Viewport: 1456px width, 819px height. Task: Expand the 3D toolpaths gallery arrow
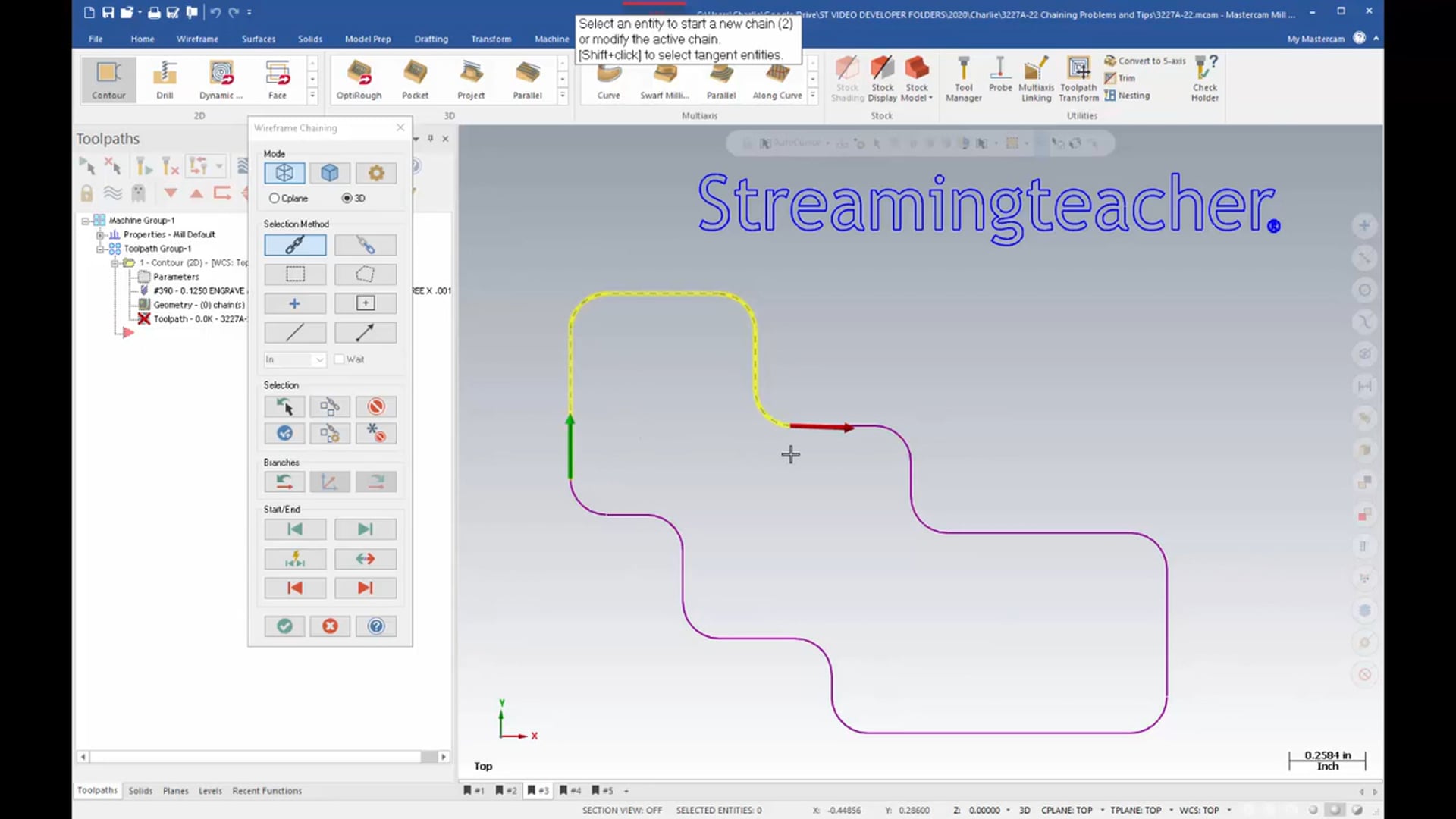tap(563, 96)
